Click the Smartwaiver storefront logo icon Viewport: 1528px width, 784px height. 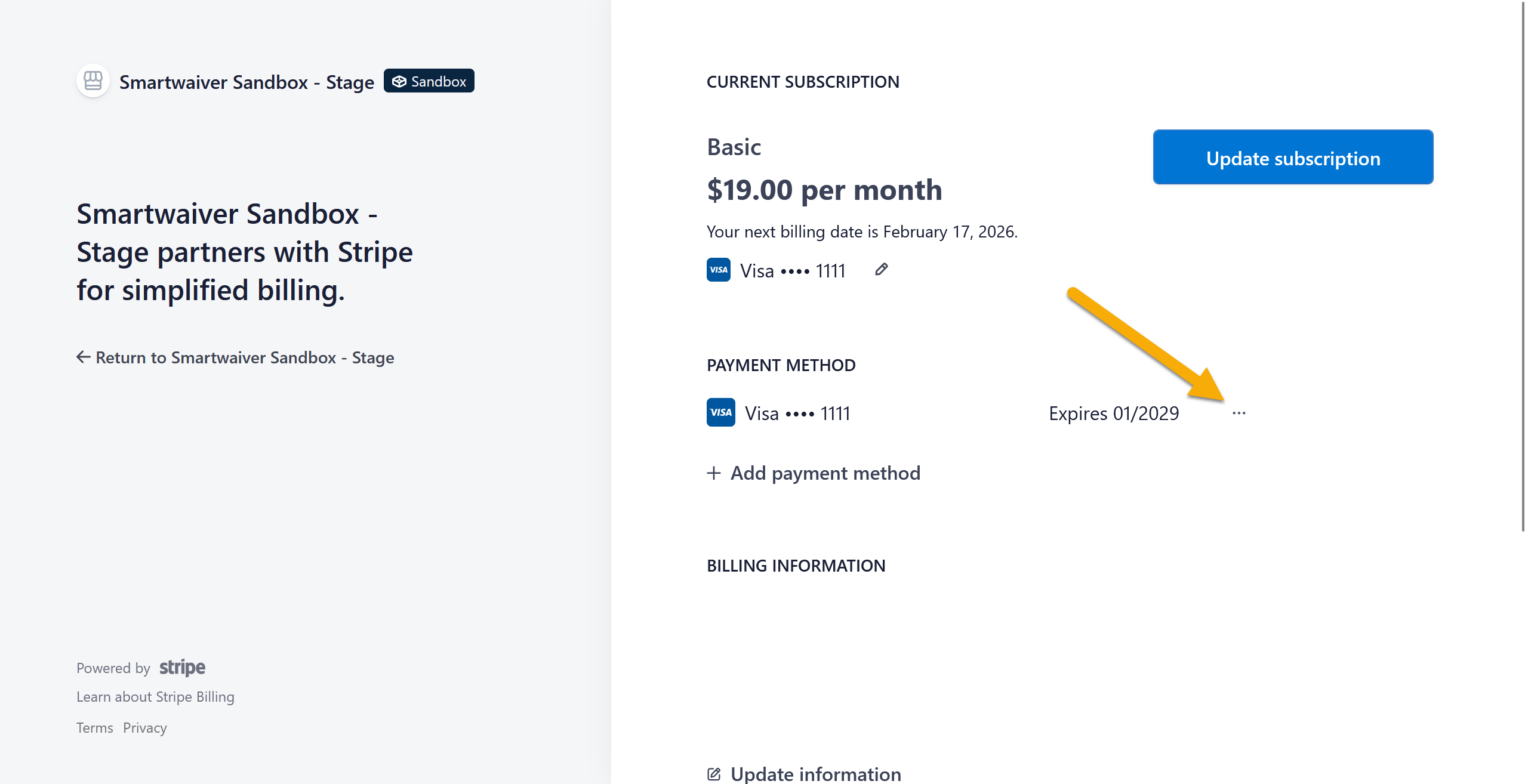point(93,81)
